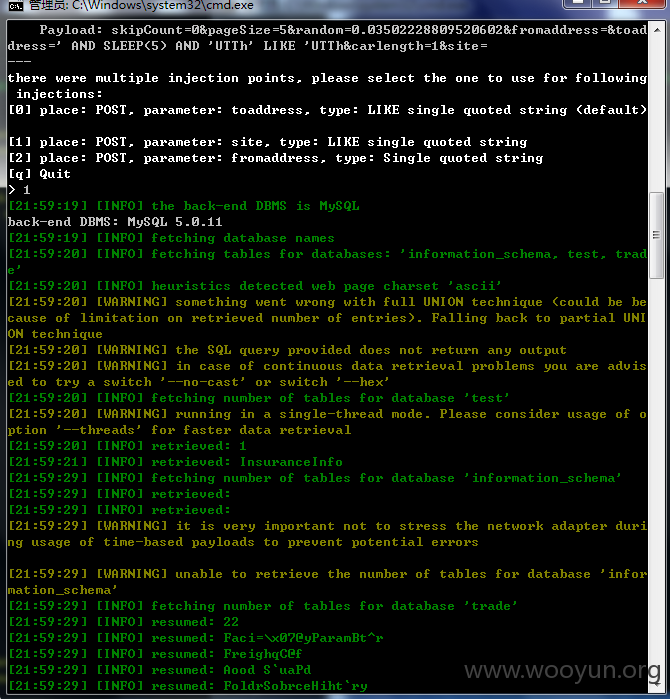Close the cmd.exe window
The height and width of the screenshot is (699, 670).
(642, 3)
